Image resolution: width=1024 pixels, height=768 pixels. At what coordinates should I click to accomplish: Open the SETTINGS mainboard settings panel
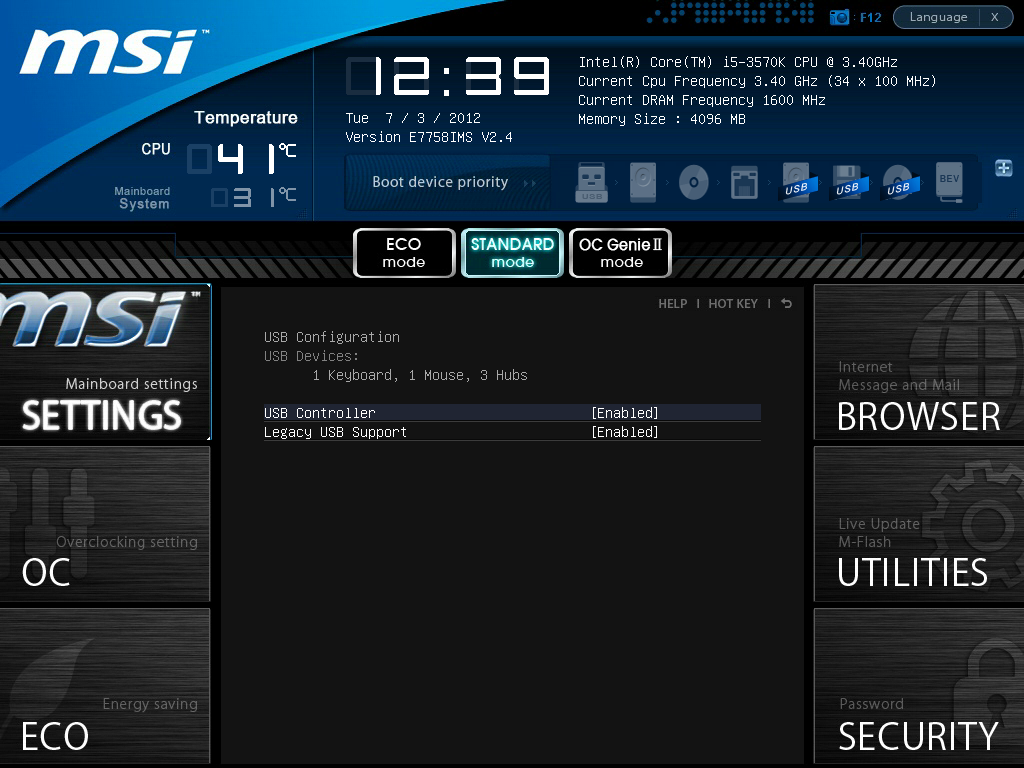[105, 362]
